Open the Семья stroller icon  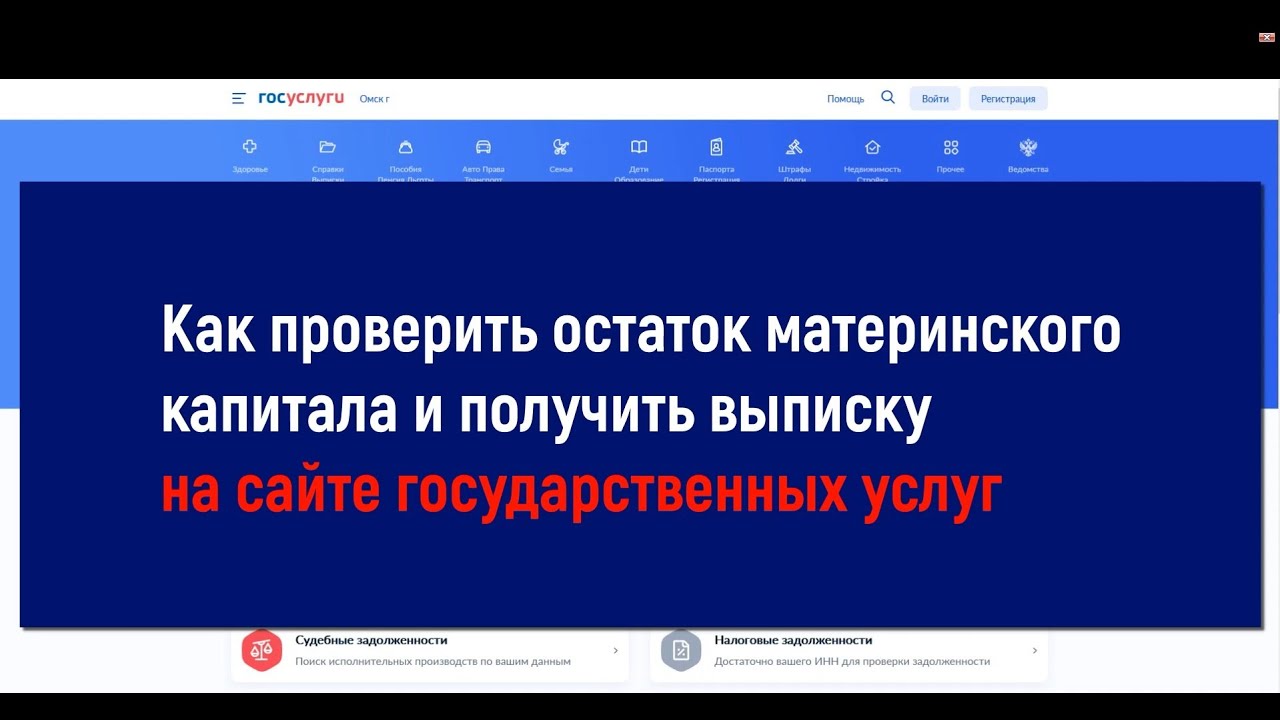pos(561,147)
